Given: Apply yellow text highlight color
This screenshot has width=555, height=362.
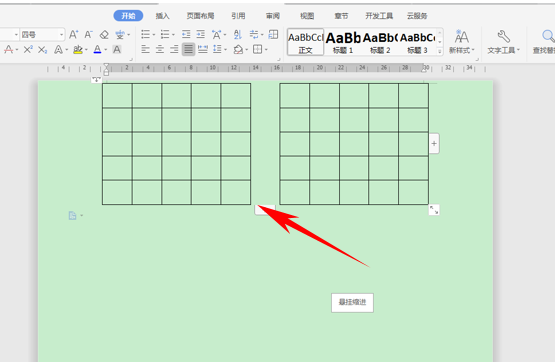Looking at the screenshot, I should click(x=78, y=50).
